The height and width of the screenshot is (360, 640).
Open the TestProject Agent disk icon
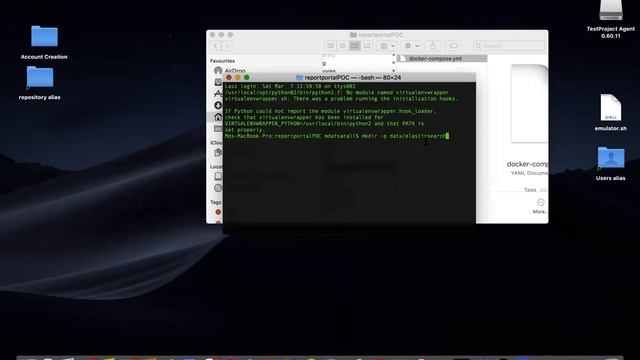[x=611, y=10]
